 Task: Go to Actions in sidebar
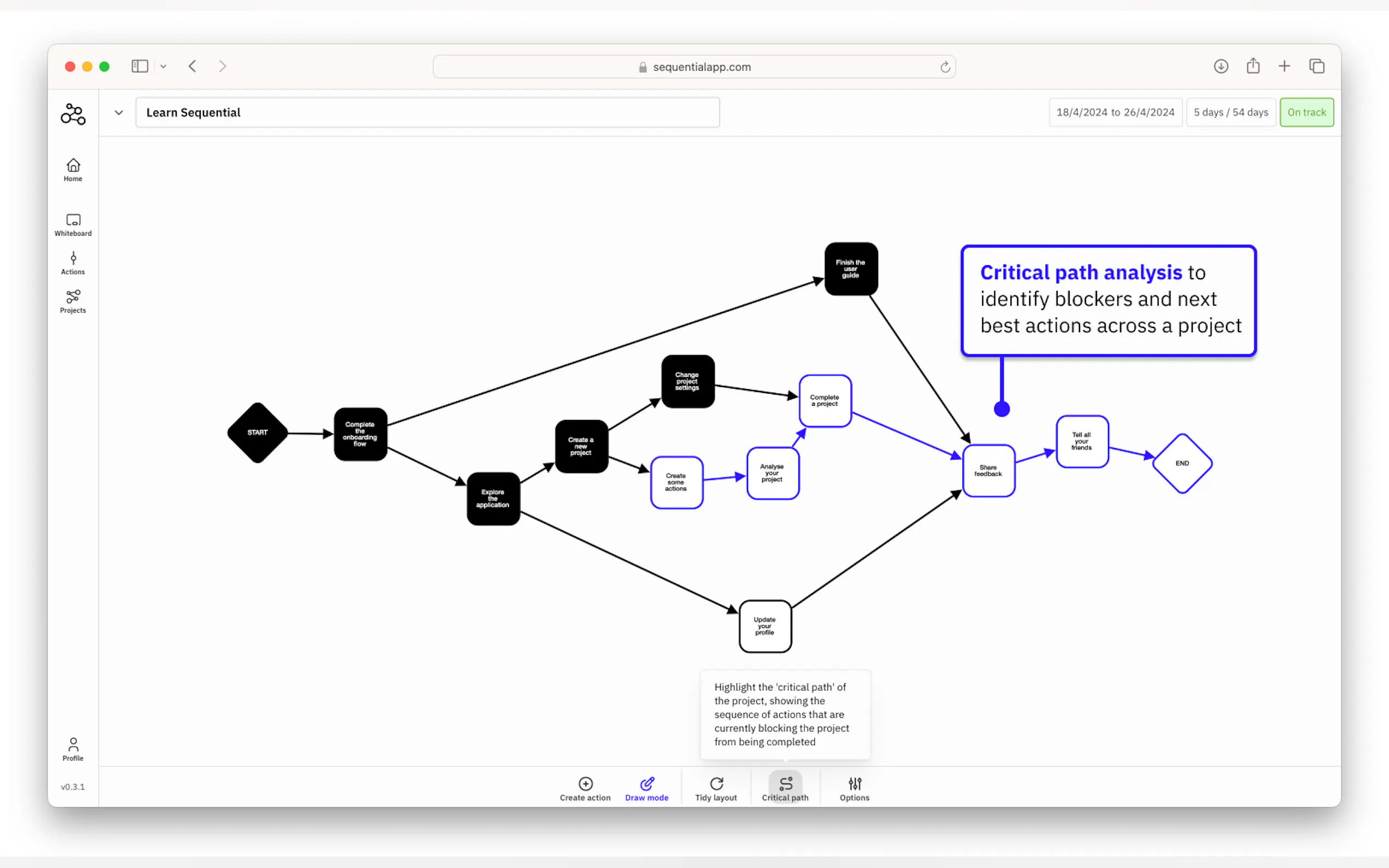73,263
